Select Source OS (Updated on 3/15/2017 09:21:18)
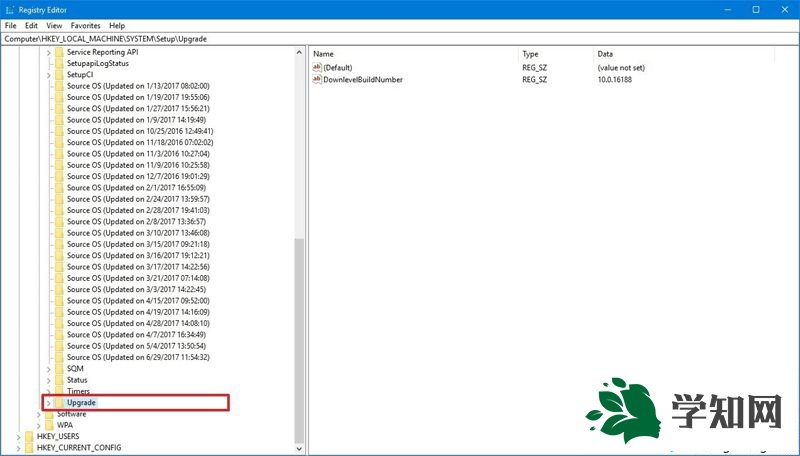This screenshot has width=800, height=456. pyautogui.click(x=138, y=244)
